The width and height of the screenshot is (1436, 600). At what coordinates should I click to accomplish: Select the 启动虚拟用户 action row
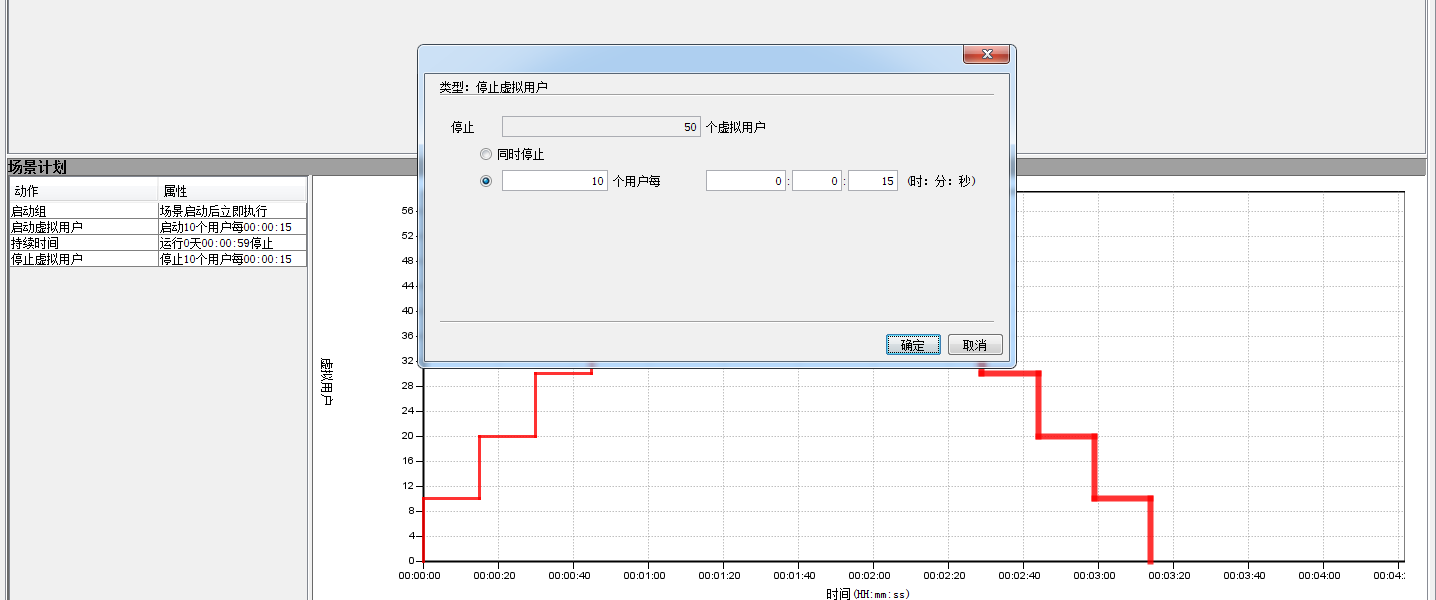click(x=80, y=227)
